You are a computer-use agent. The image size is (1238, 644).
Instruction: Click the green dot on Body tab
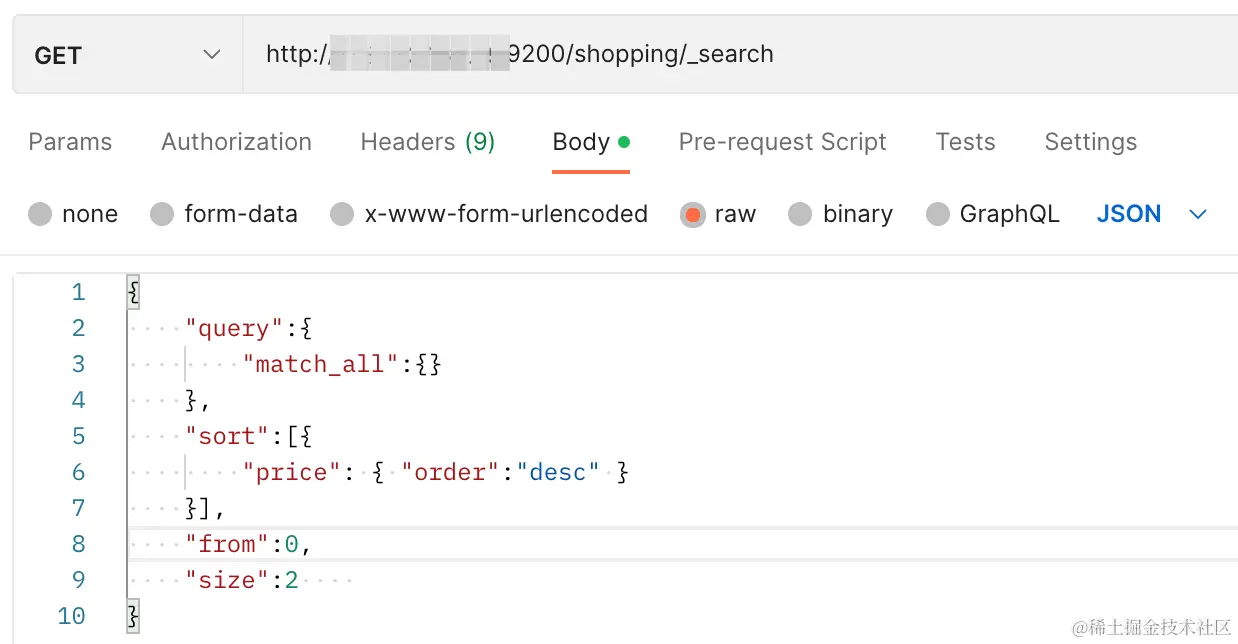click(x=624, y=142)
